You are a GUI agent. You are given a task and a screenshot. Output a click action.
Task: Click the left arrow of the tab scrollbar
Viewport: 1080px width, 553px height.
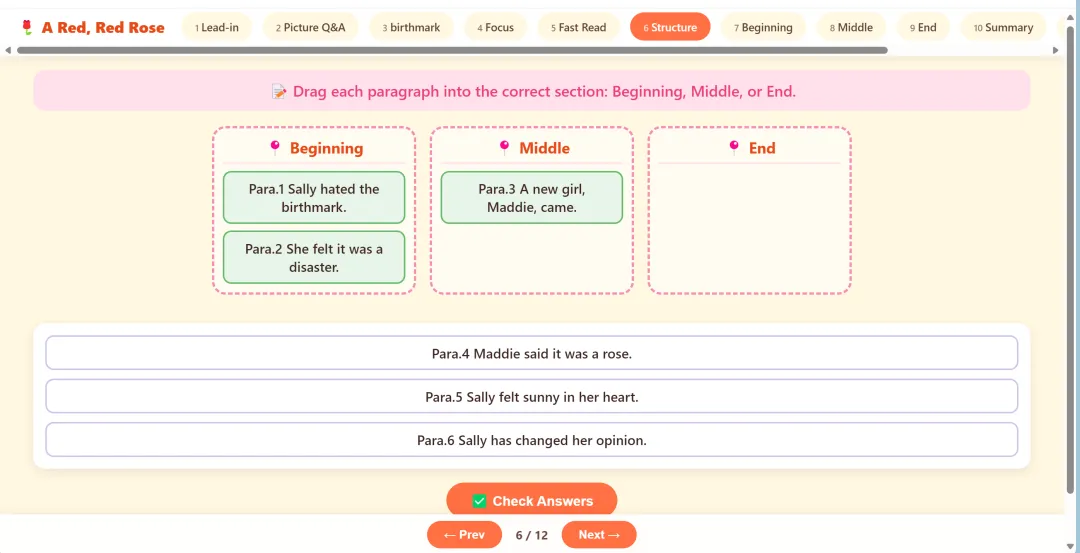pyautogui.click(x=8, y=50)
